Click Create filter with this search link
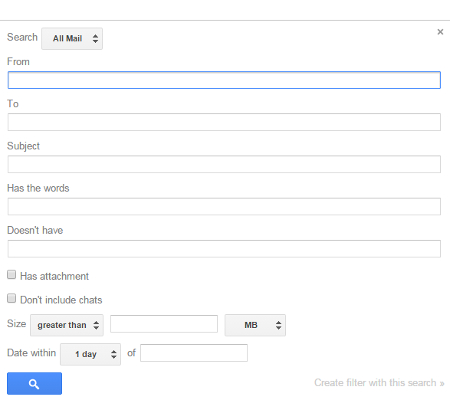Screen dimensions: 450x400 pos(379,383)
